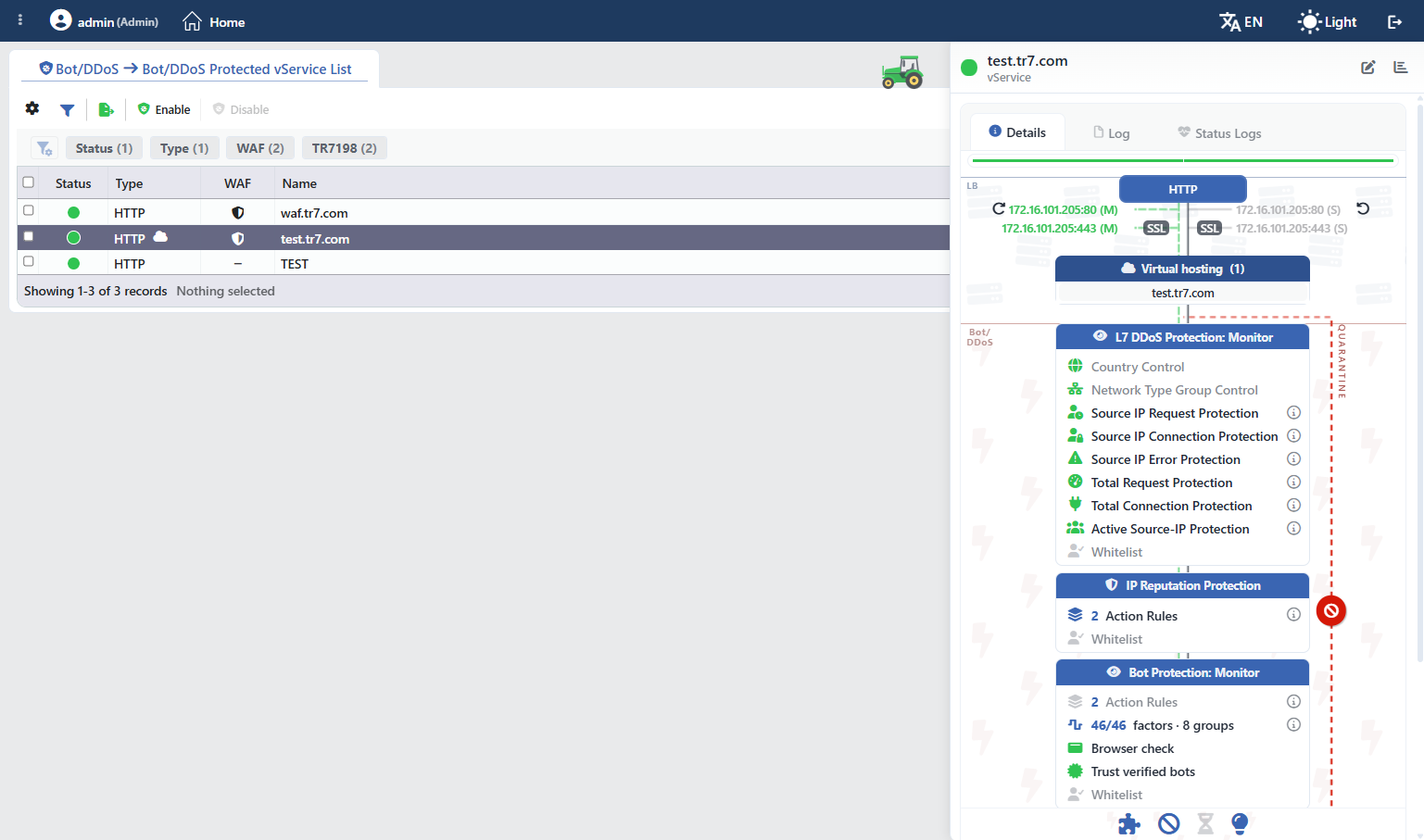Open the IP Reputation Protection header
Viewport: 1424px width, 840px height.
coord(1182,585)
